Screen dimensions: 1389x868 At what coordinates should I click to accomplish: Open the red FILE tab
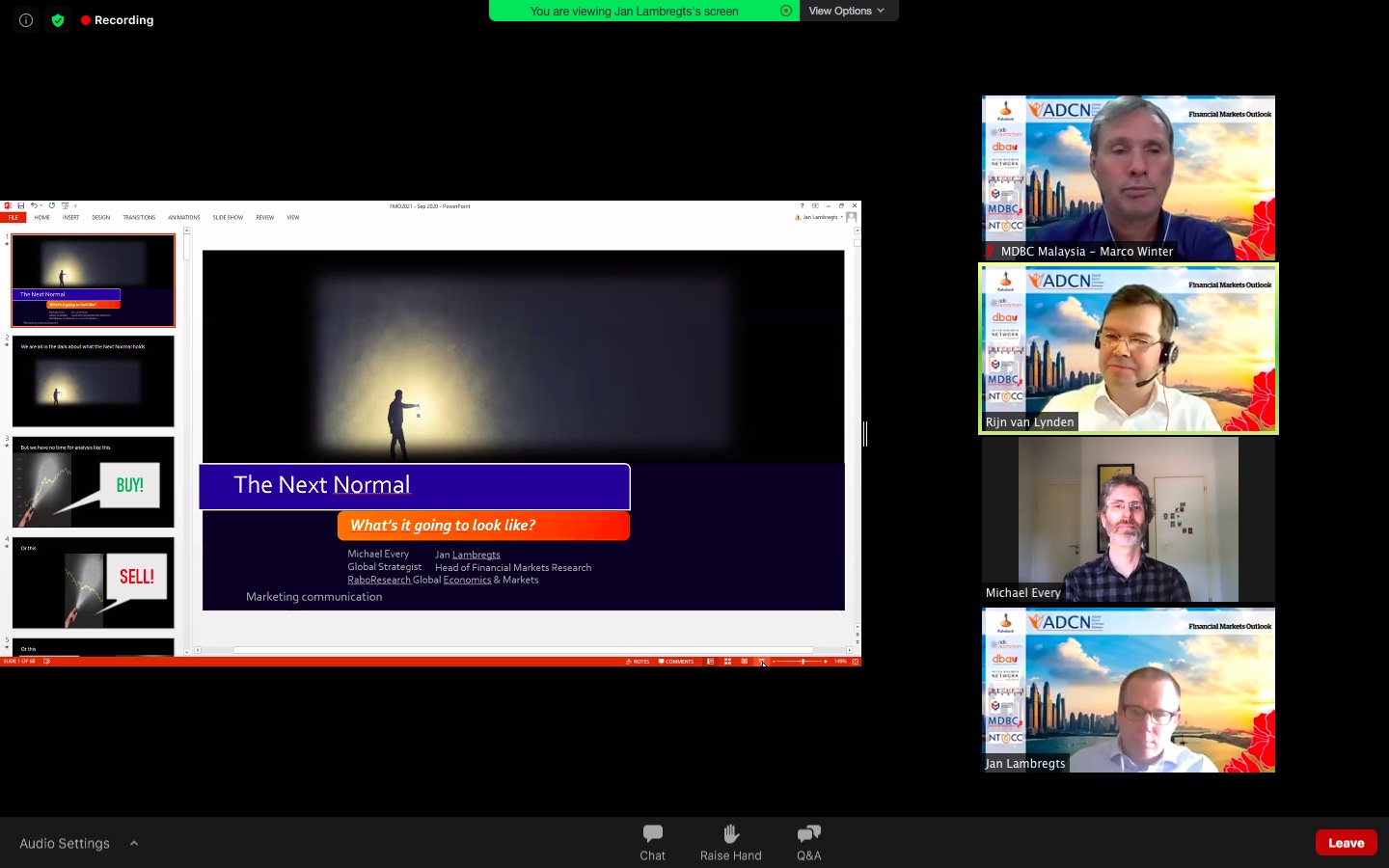tap(14, 217)
